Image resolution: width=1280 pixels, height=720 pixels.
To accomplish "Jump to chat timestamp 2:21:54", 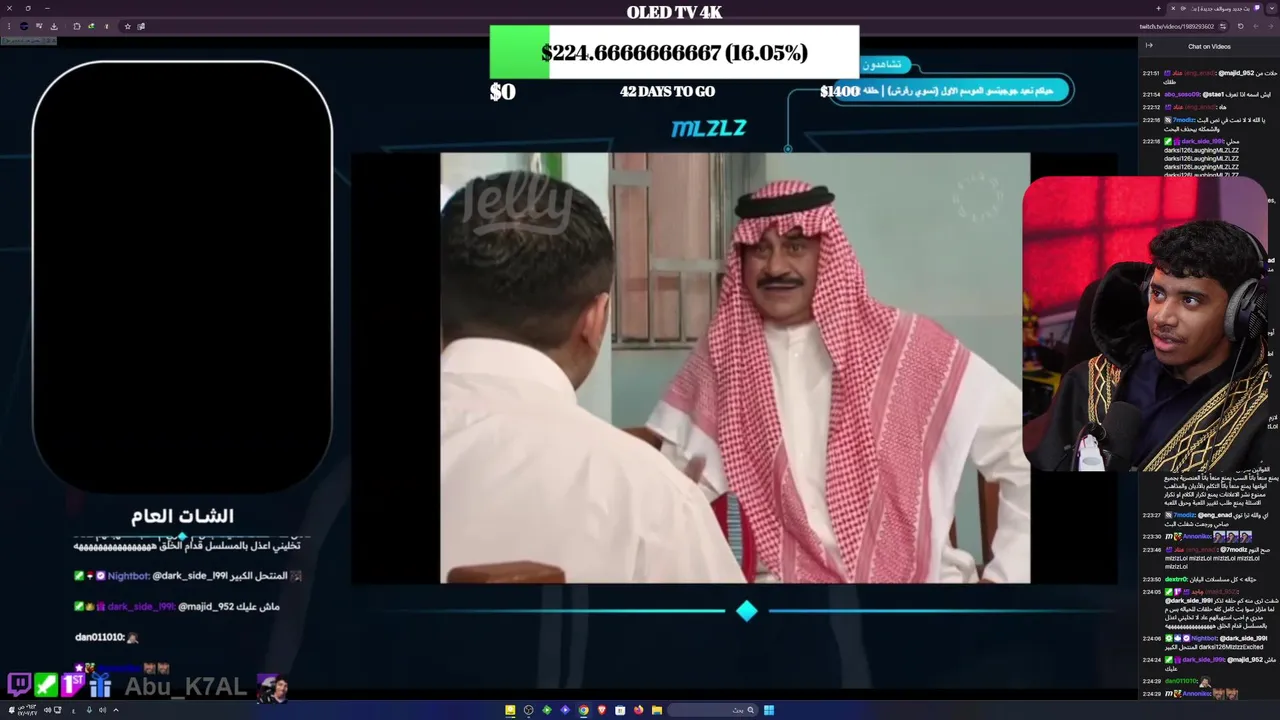I will pos(1151,94).
